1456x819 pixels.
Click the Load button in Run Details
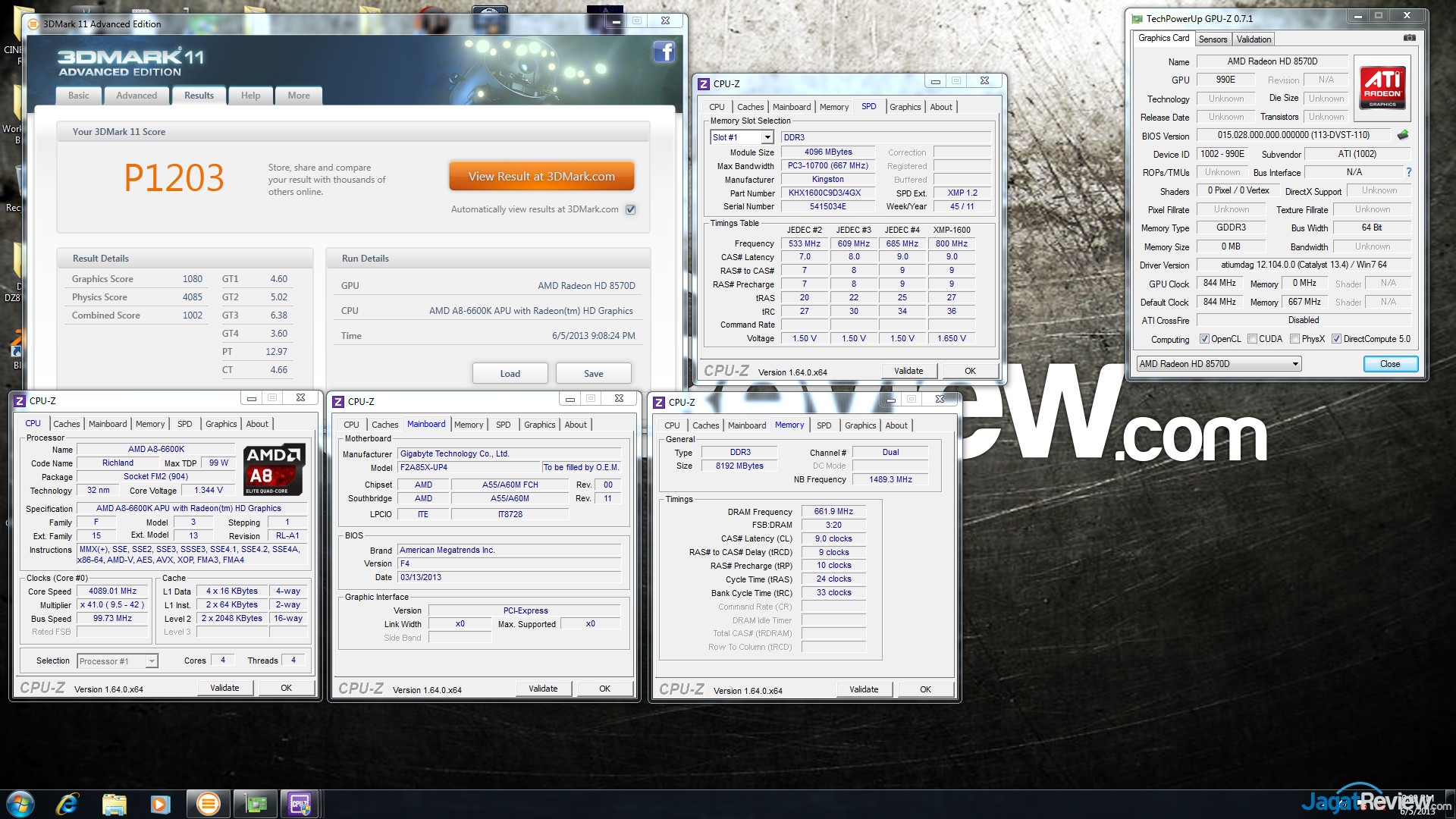[510, 374]
